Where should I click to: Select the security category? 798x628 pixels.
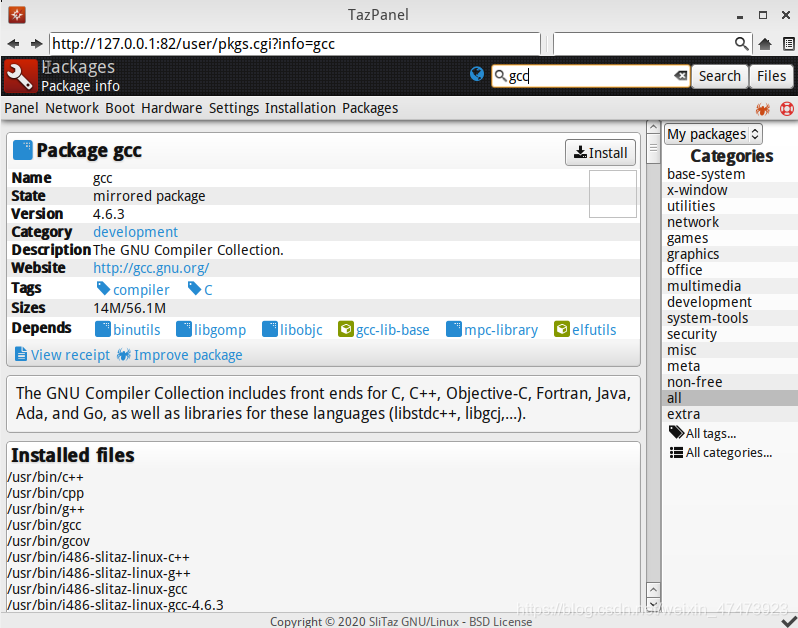[x=692, y=334]
